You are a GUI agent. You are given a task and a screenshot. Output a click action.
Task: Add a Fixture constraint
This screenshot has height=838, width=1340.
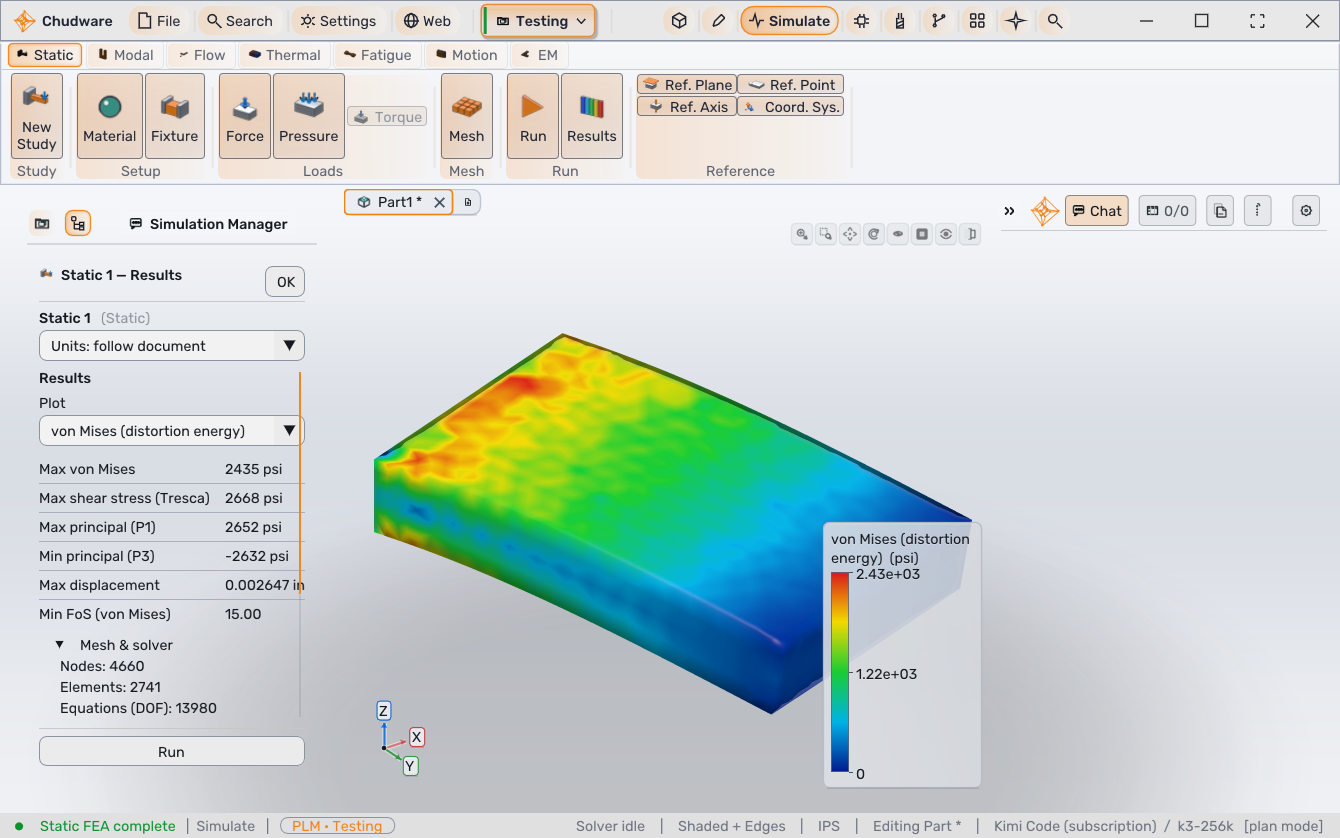coord(175,116)
